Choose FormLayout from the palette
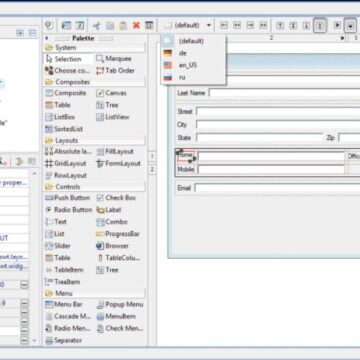 118,164
